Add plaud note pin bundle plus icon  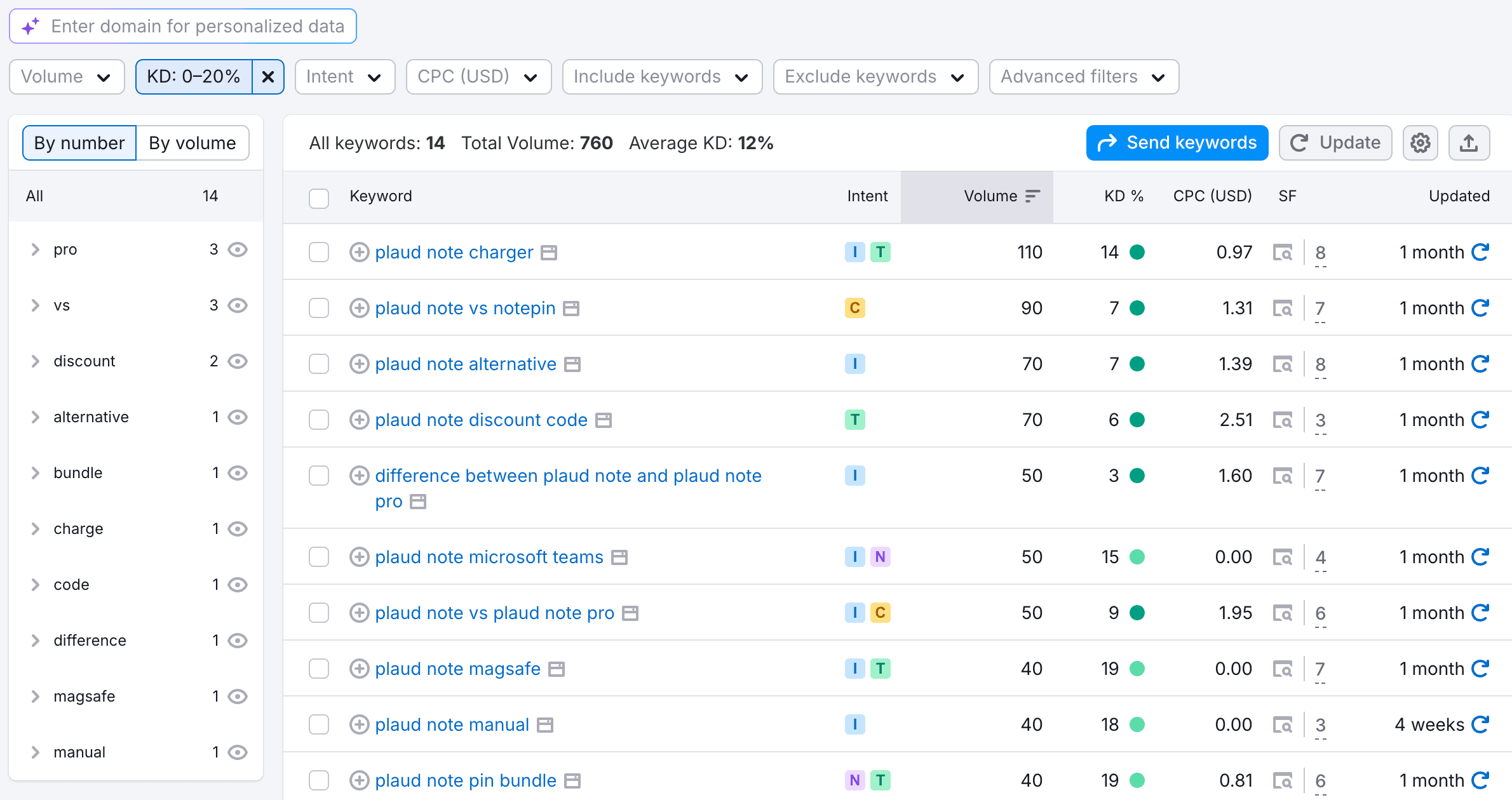point(360,780)
